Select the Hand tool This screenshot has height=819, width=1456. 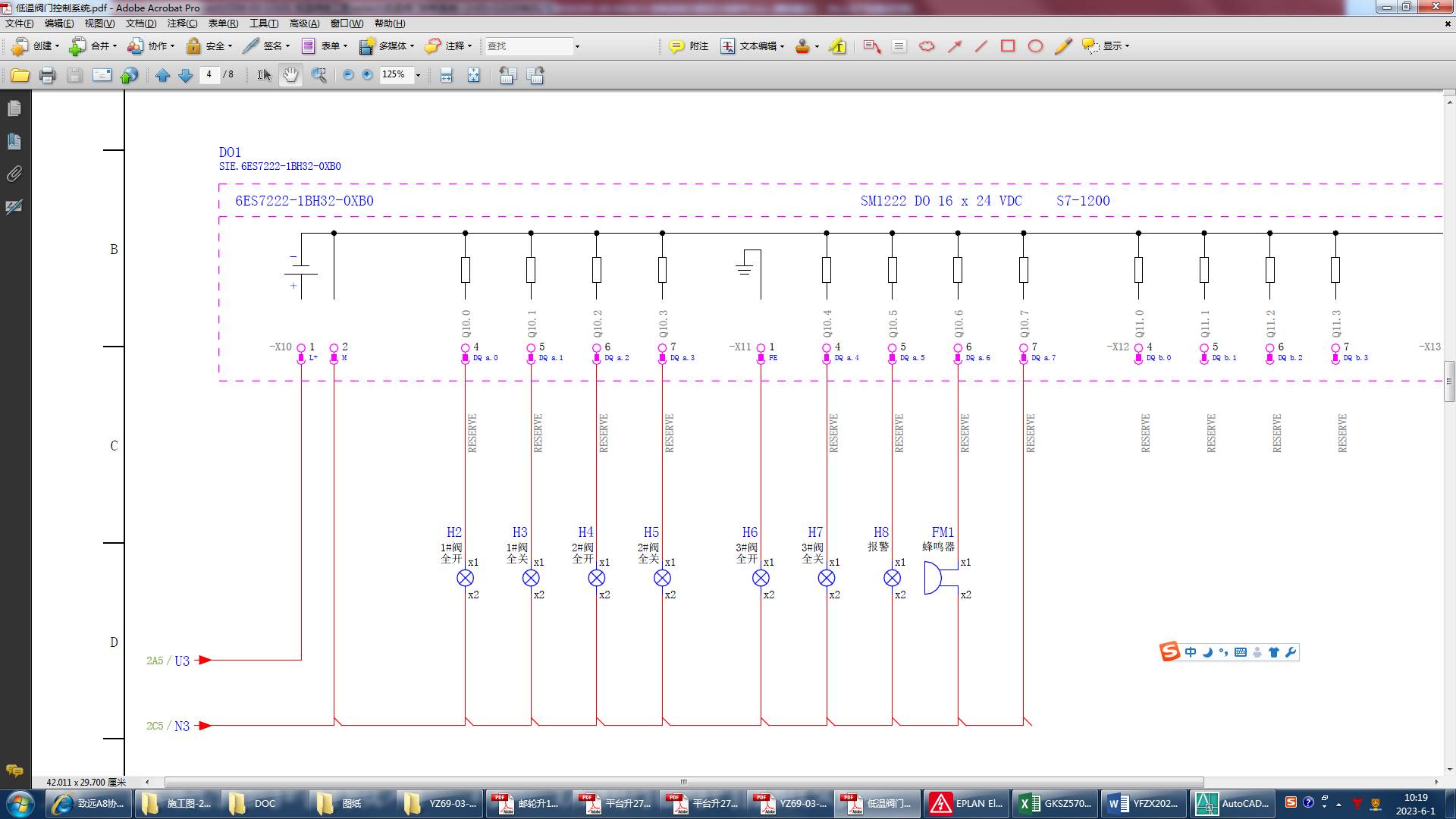tap(290, 75)
